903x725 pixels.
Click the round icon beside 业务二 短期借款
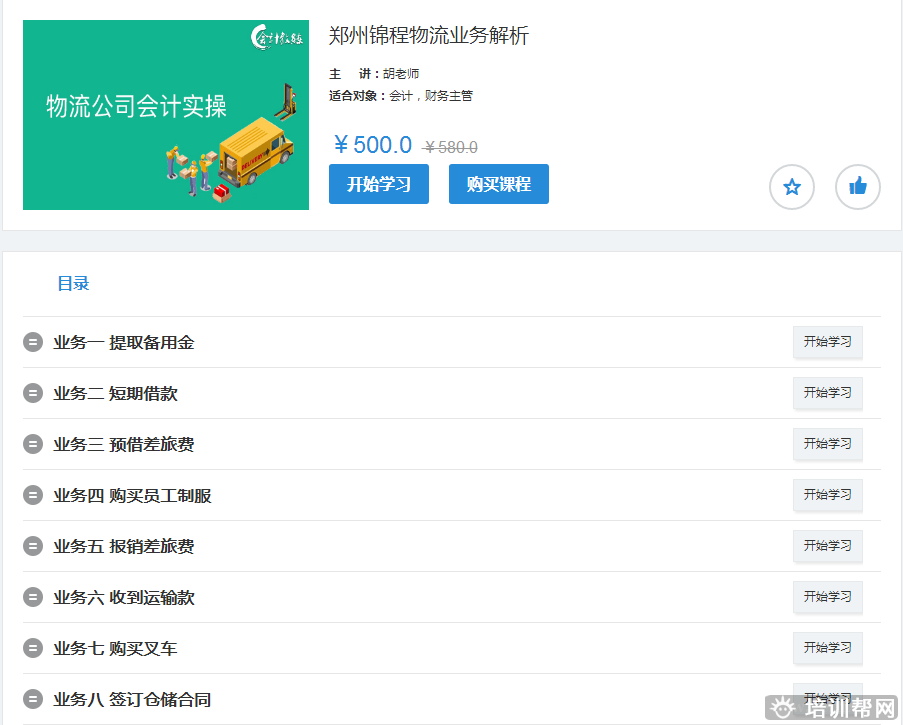point(33,393)
